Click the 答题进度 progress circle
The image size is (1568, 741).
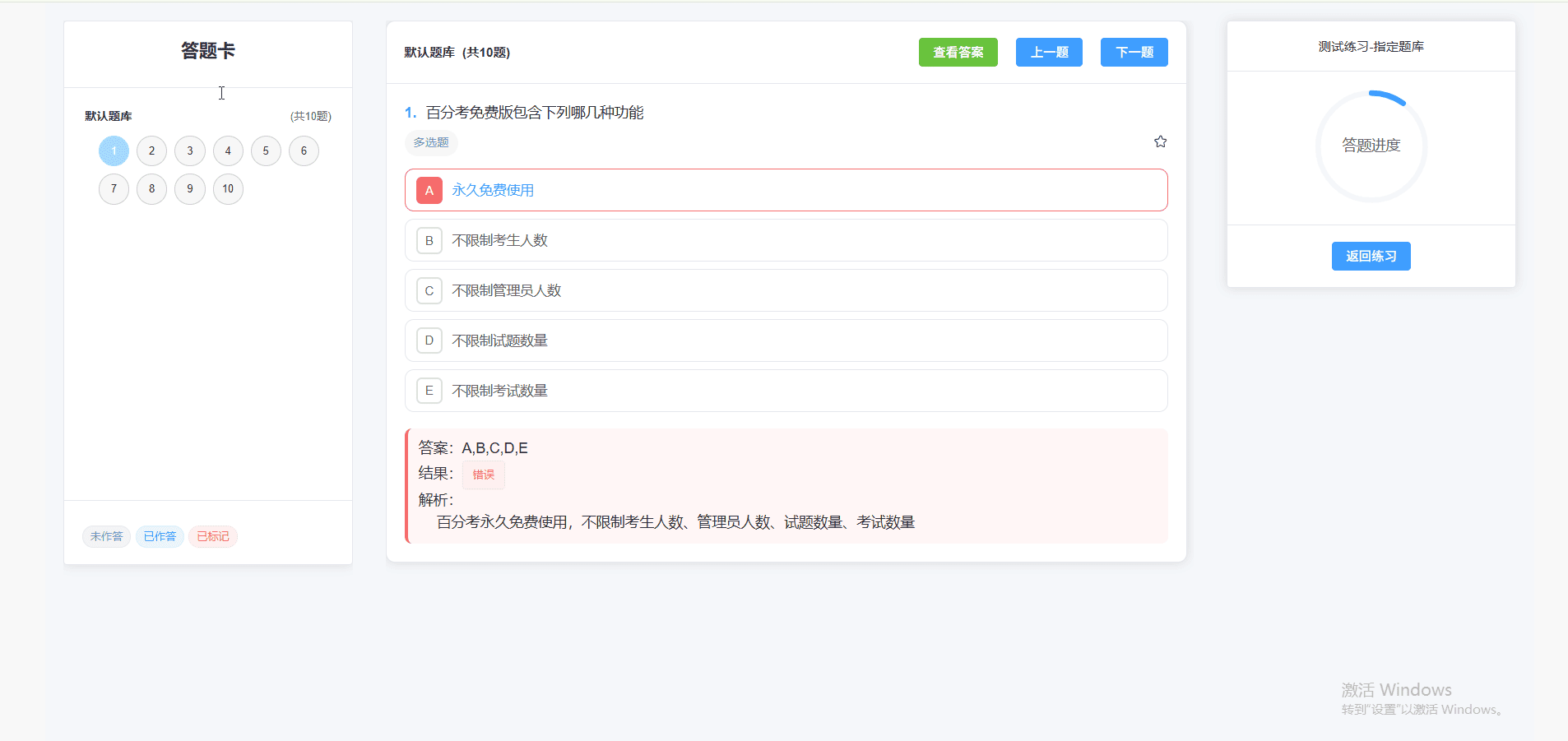1371,146
